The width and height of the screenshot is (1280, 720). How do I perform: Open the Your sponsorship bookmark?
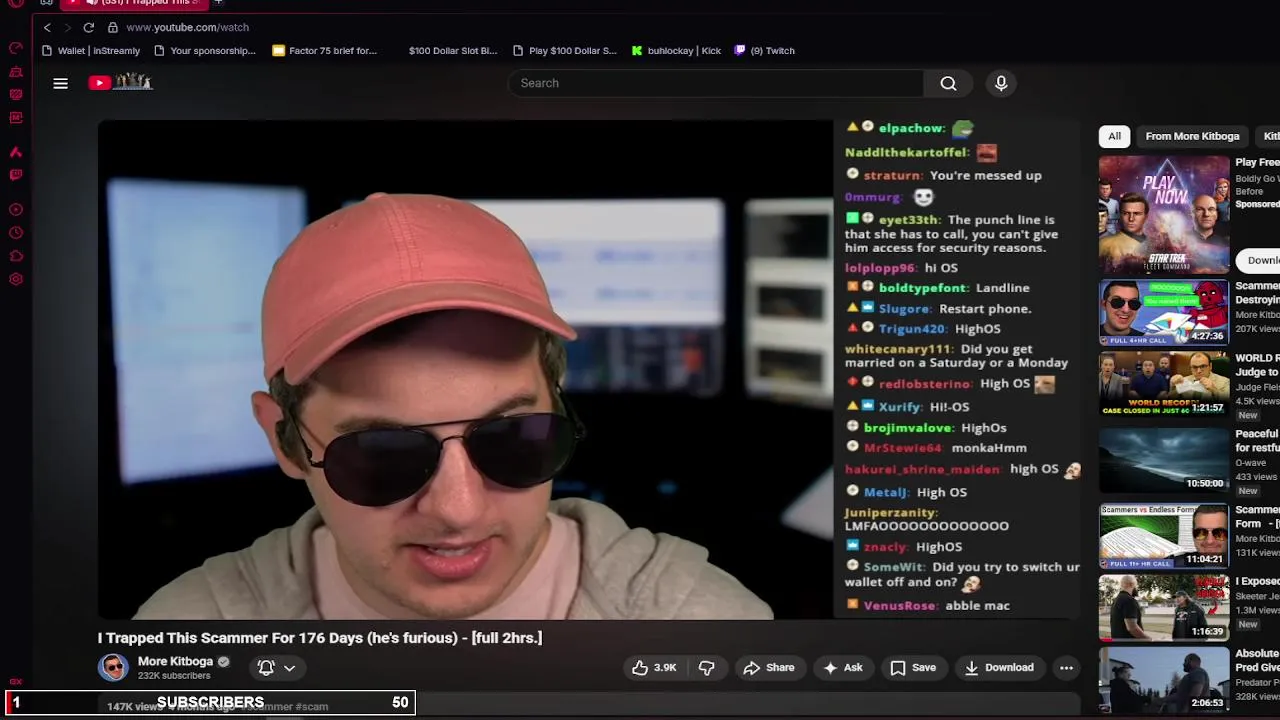click(204, 51)
